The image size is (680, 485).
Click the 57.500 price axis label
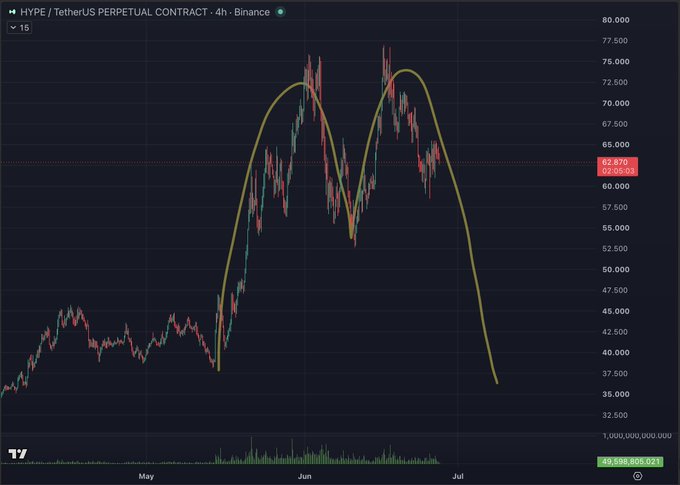point(615,207)
